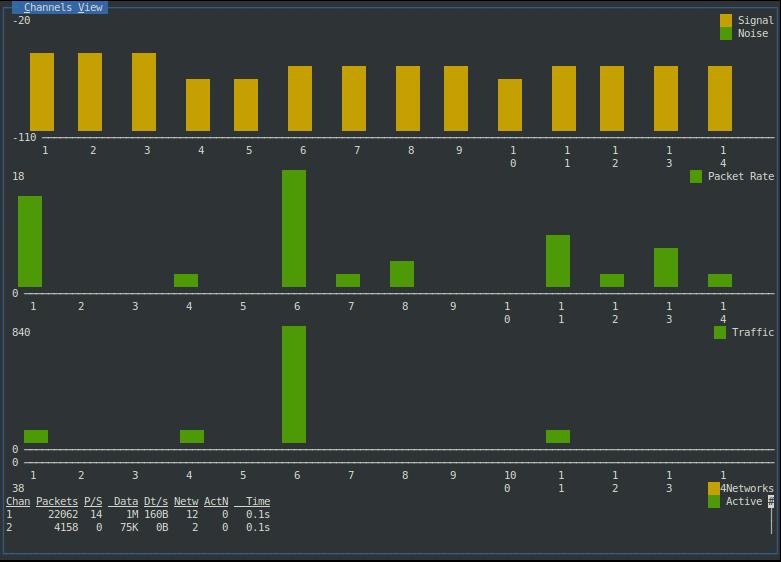Click channel 6 bar in Traffic graph
The height and width of the screenshot is (562, 781).
[x=294, y=384]
